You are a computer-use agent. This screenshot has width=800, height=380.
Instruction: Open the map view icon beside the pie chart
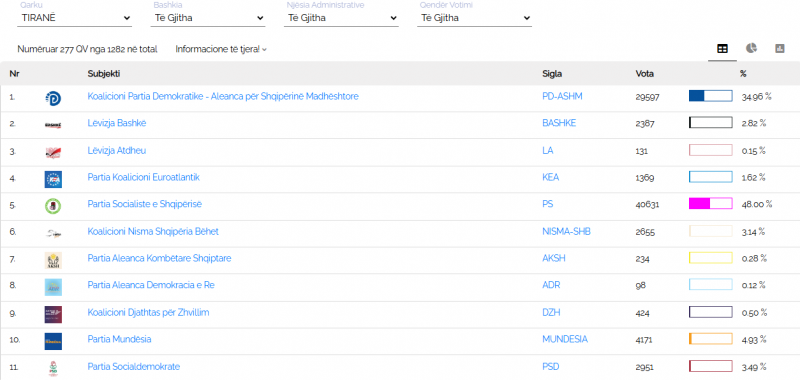780,48
